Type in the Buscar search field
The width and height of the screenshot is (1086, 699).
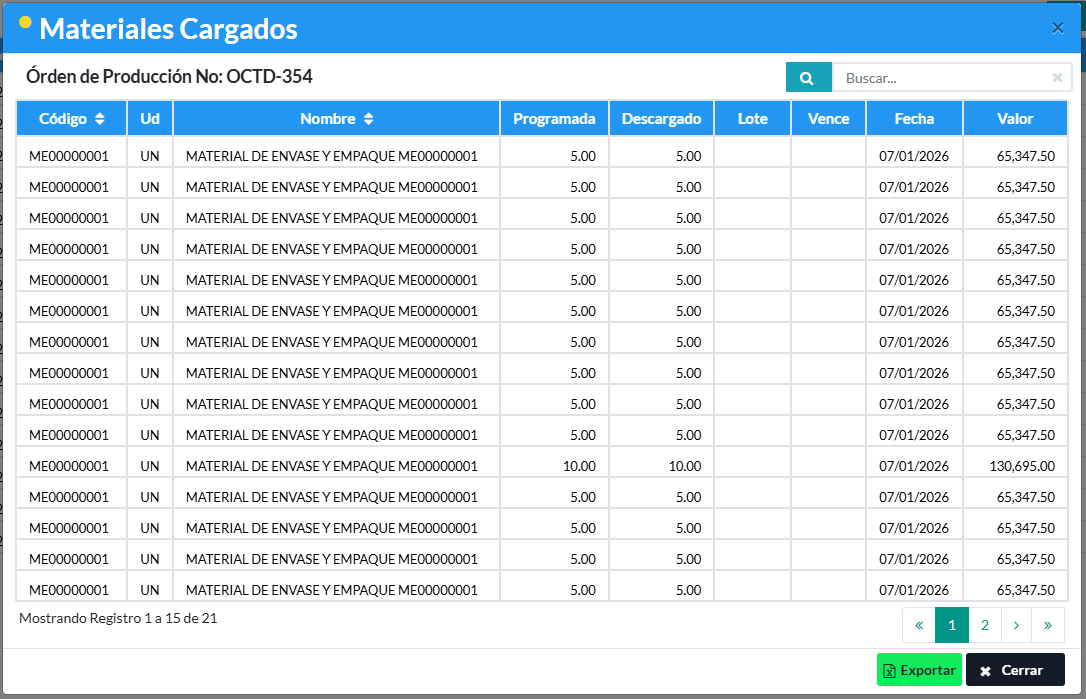940,78
